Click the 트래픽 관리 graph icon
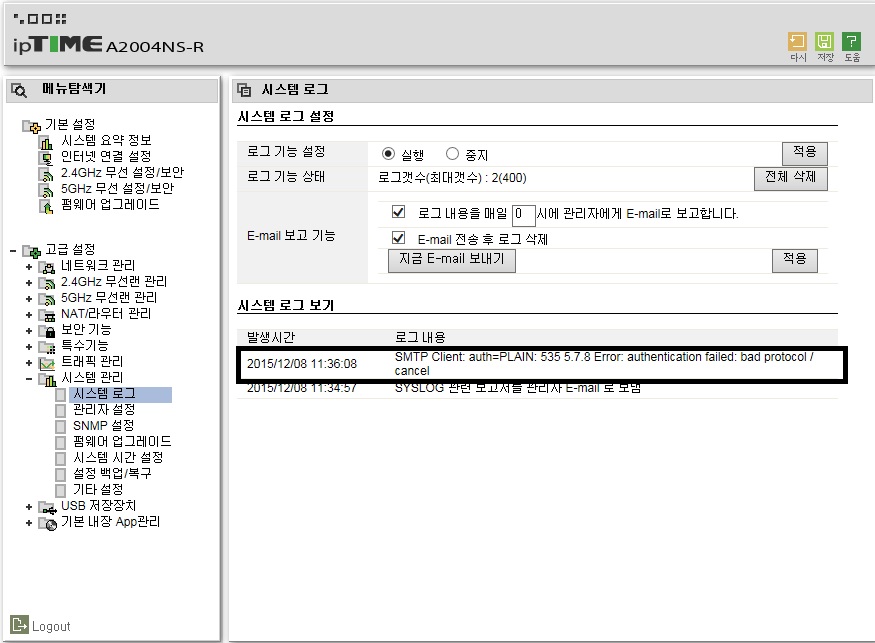875x643 pixels. pyautogui.click(x=47, y=364)
